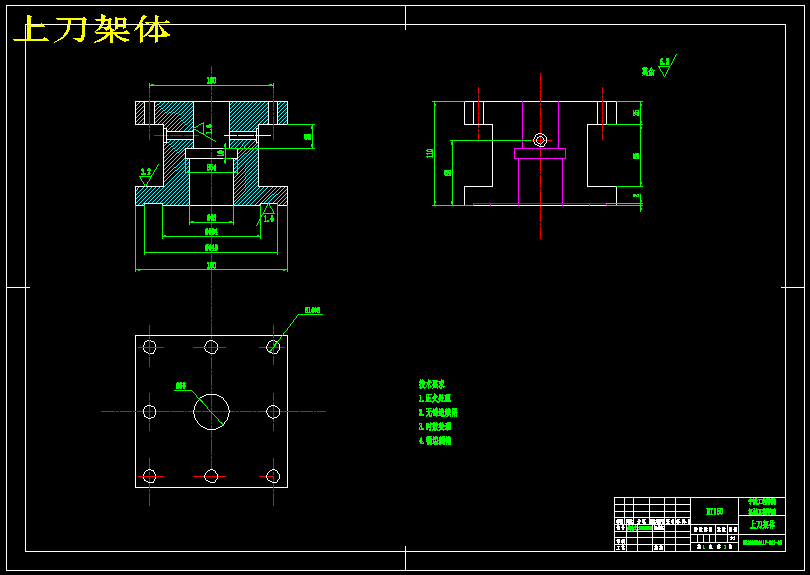
Task: Select the HT150 material cell in the title block
Action: tap(714, 511)
